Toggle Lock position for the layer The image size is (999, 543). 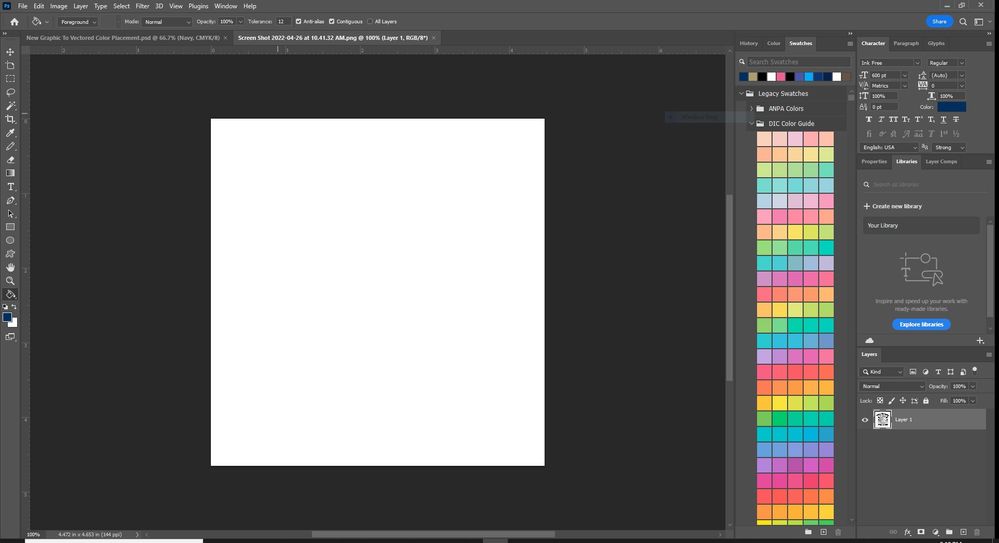coord(903,401)
